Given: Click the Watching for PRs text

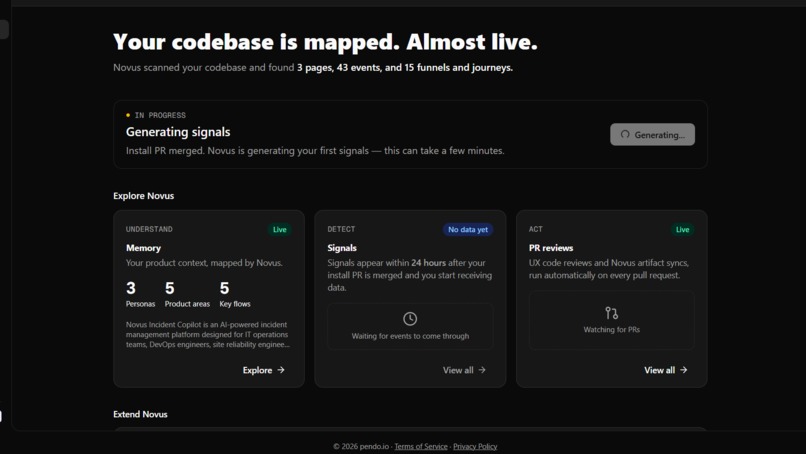Looking at the screenshot, I should (612, 330).
